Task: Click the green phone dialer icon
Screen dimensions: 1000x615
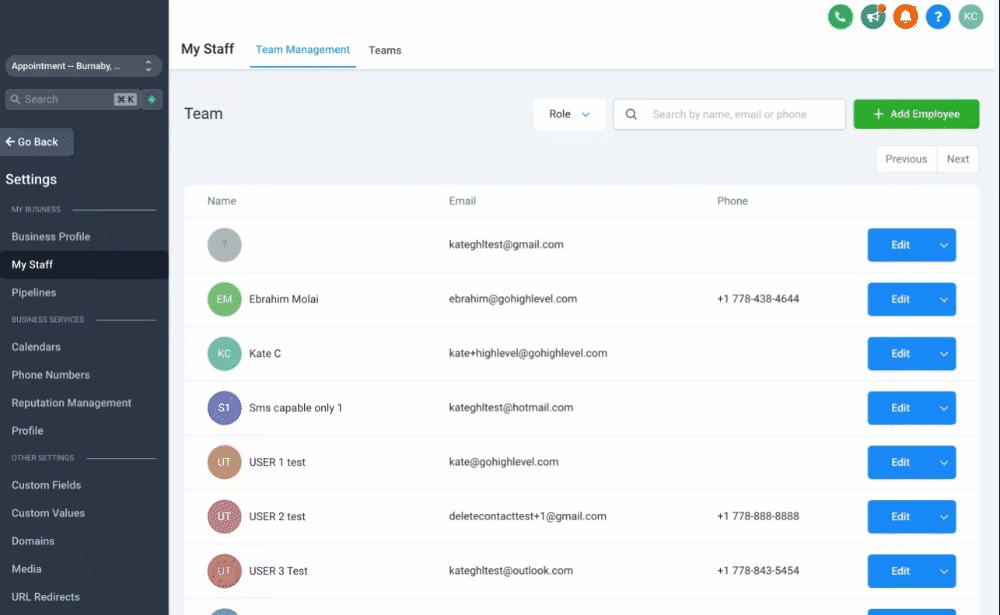Action: click(840, 16)
